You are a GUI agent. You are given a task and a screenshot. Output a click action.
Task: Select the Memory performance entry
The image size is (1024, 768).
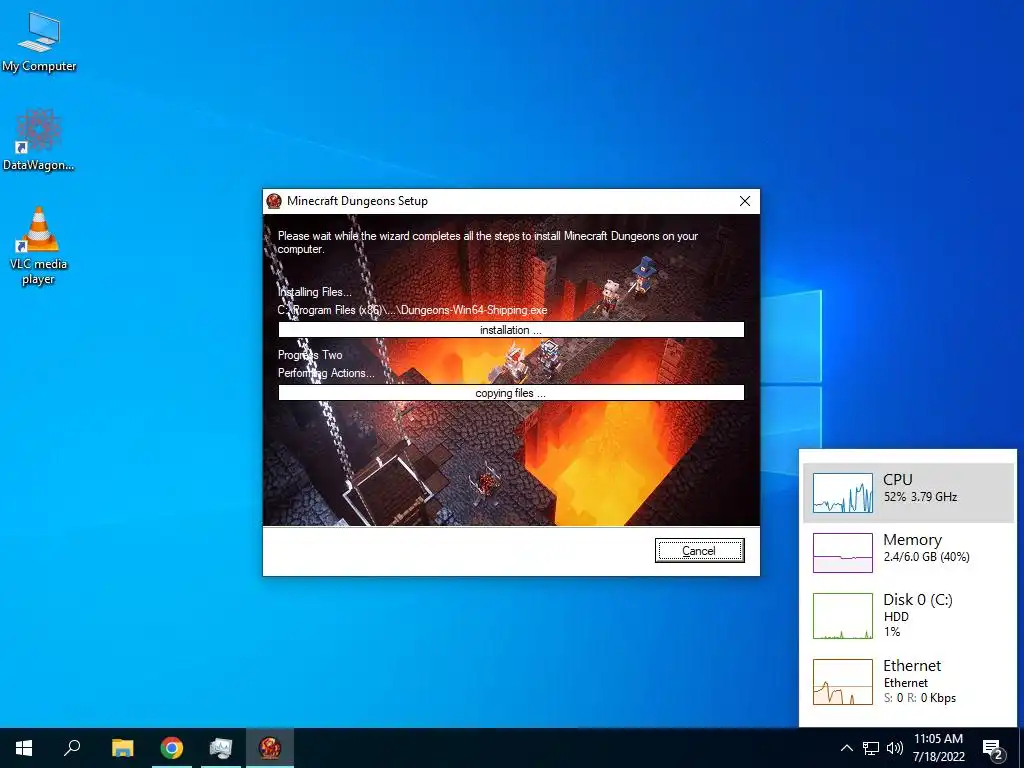pyautogui.click(x=908, y=552)
